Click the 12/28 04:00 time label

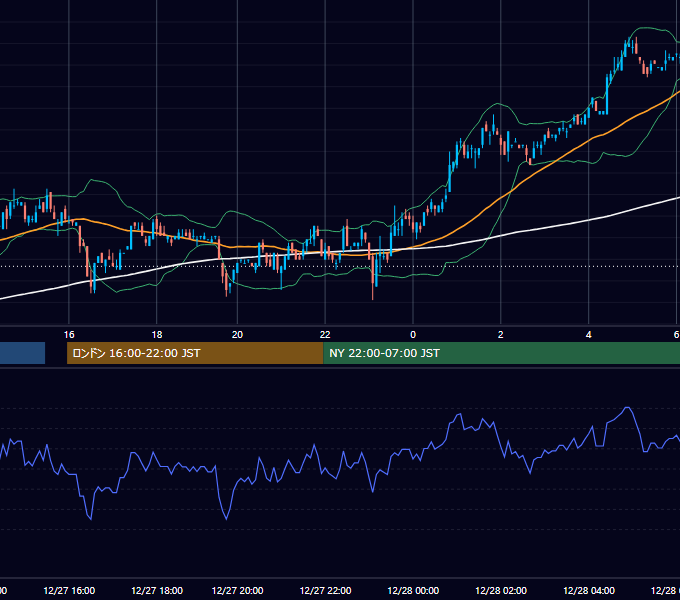pos(589,590)
